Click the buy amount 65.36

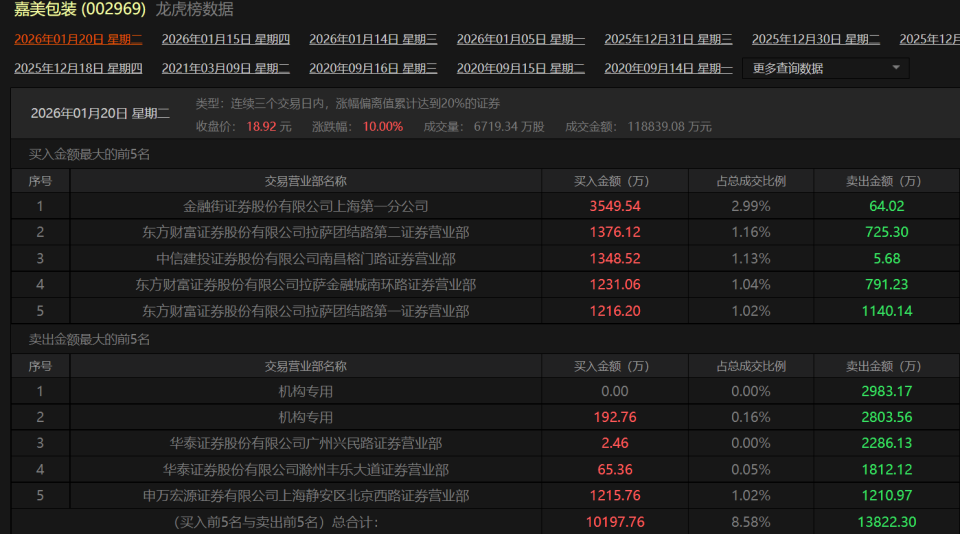[615, 470]
